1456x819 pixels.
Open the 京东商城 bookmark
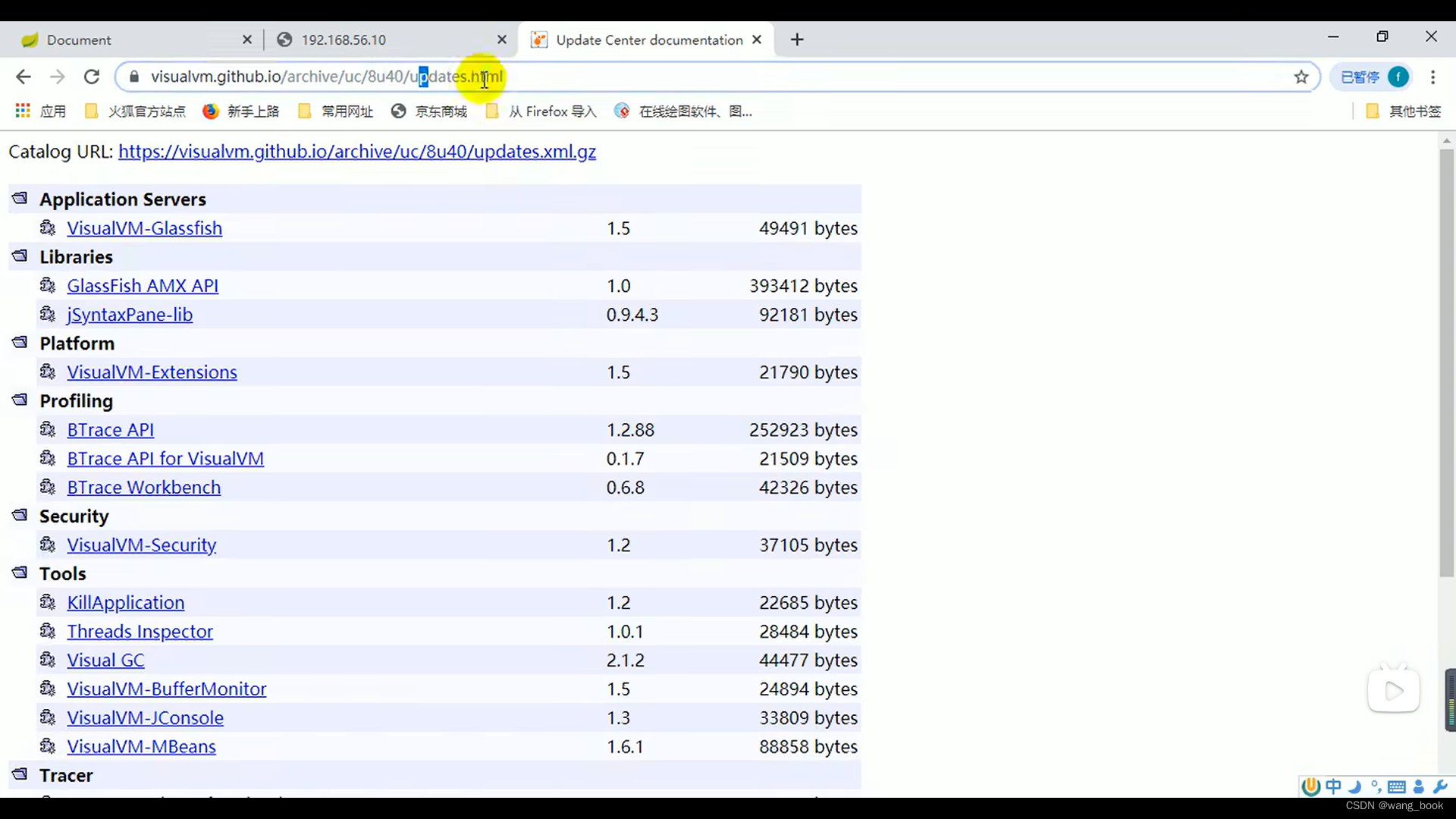tap(429, 111)
